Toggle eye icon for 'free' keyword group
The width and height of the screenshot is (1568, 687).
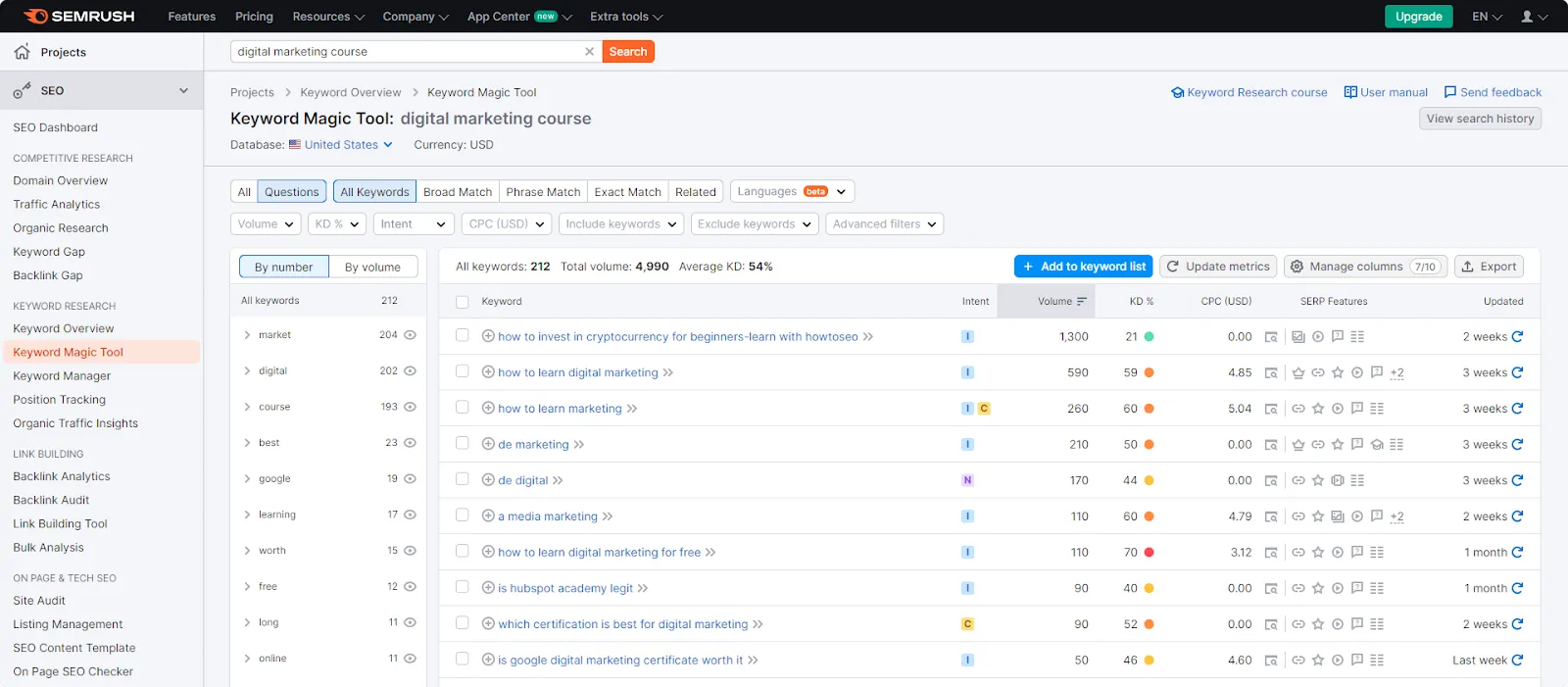pyautogui.click(x=410, y=586)
